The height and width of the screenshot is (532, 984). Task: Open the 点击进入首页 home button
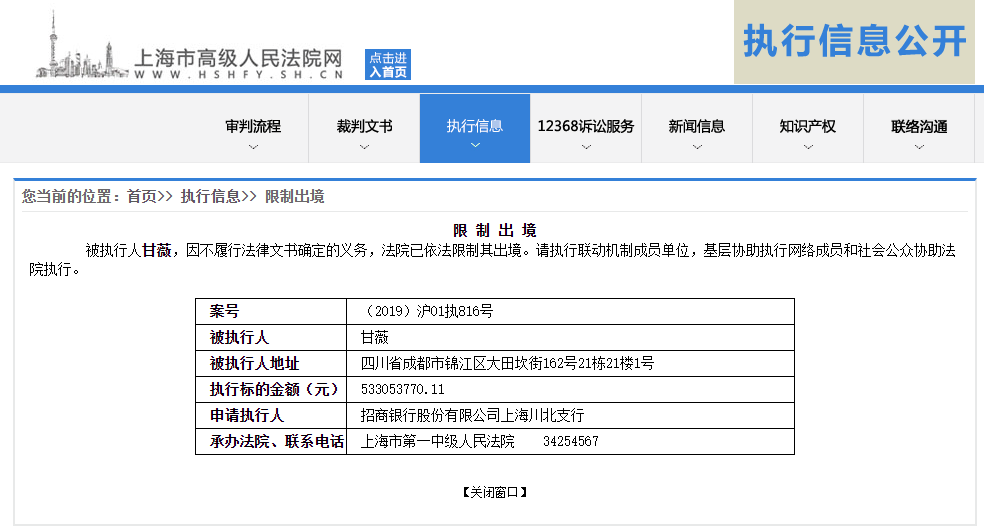388,65
